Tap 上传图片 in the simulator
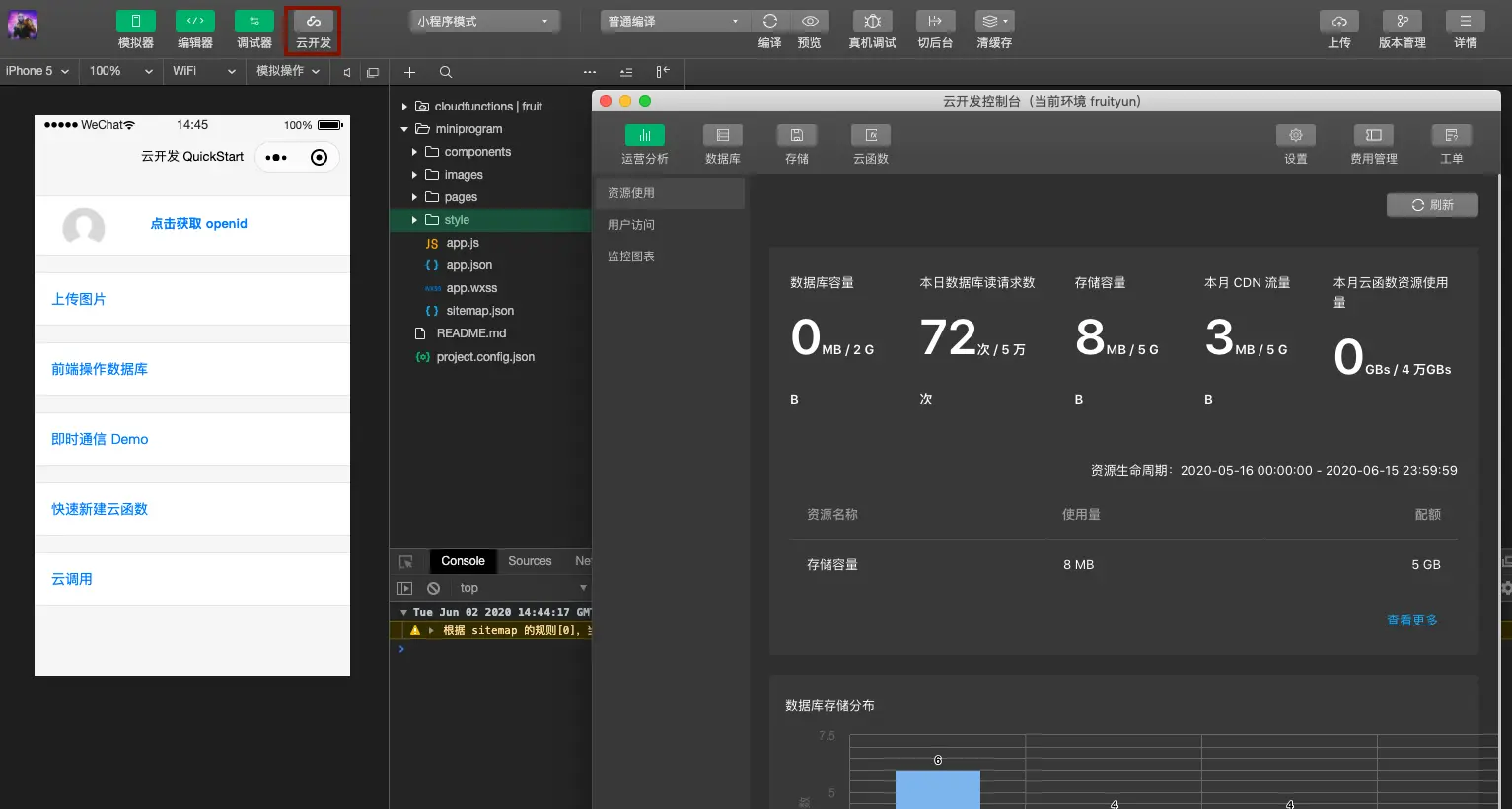This screenshot has width=1512, height=809. point(192,299)
